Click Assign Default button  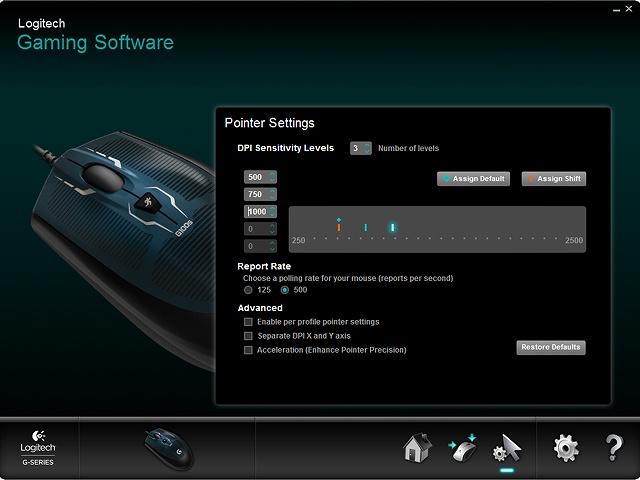473,179
